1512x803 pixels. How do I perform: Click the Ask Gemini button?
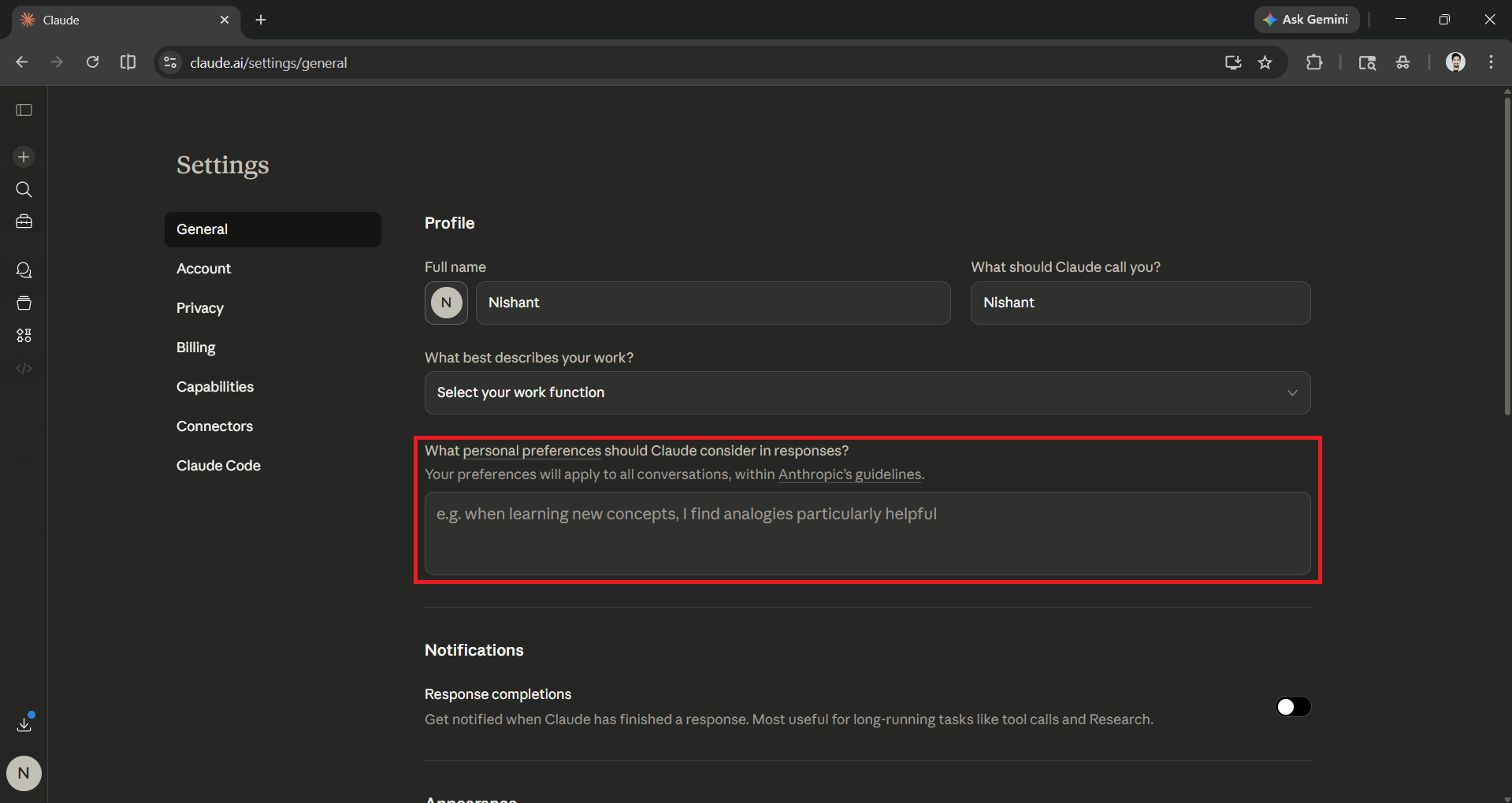pyautogui.click(x=1306, y=20)
